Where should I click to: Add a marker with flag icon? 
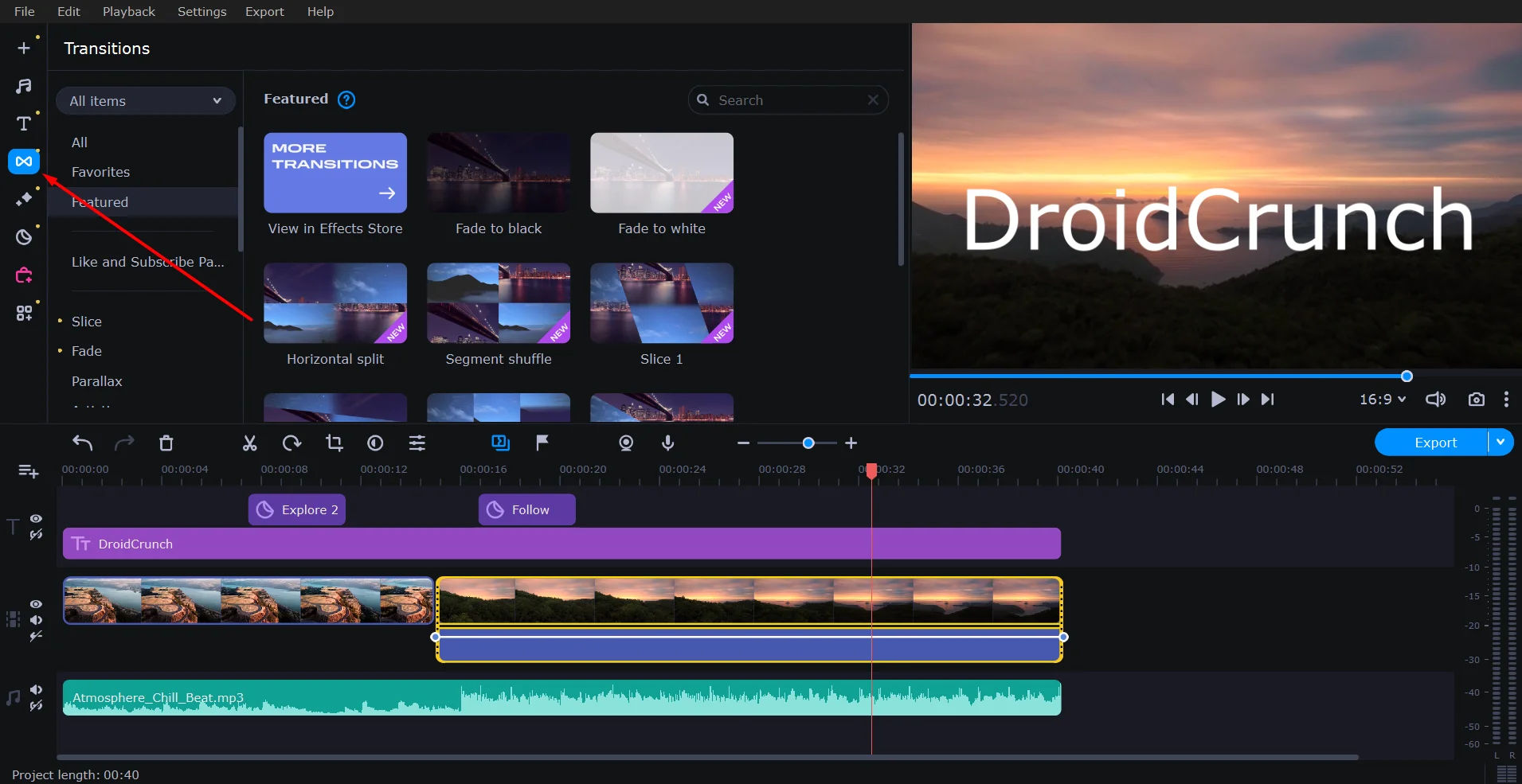tap(542, 443)
